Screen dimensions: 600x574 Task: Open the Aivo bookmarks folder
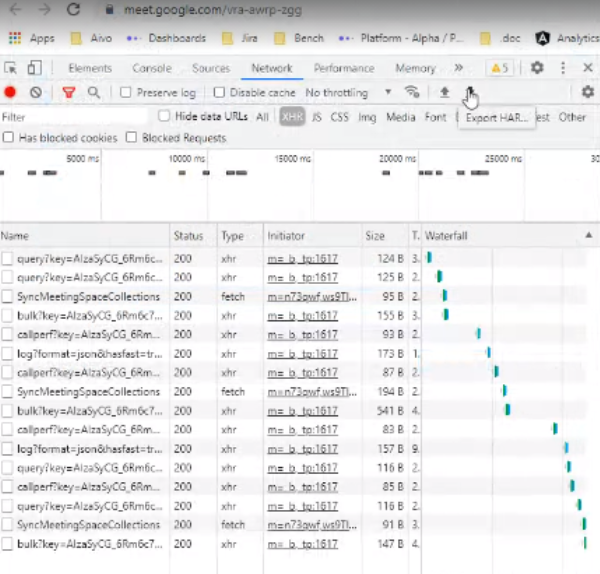92,38
